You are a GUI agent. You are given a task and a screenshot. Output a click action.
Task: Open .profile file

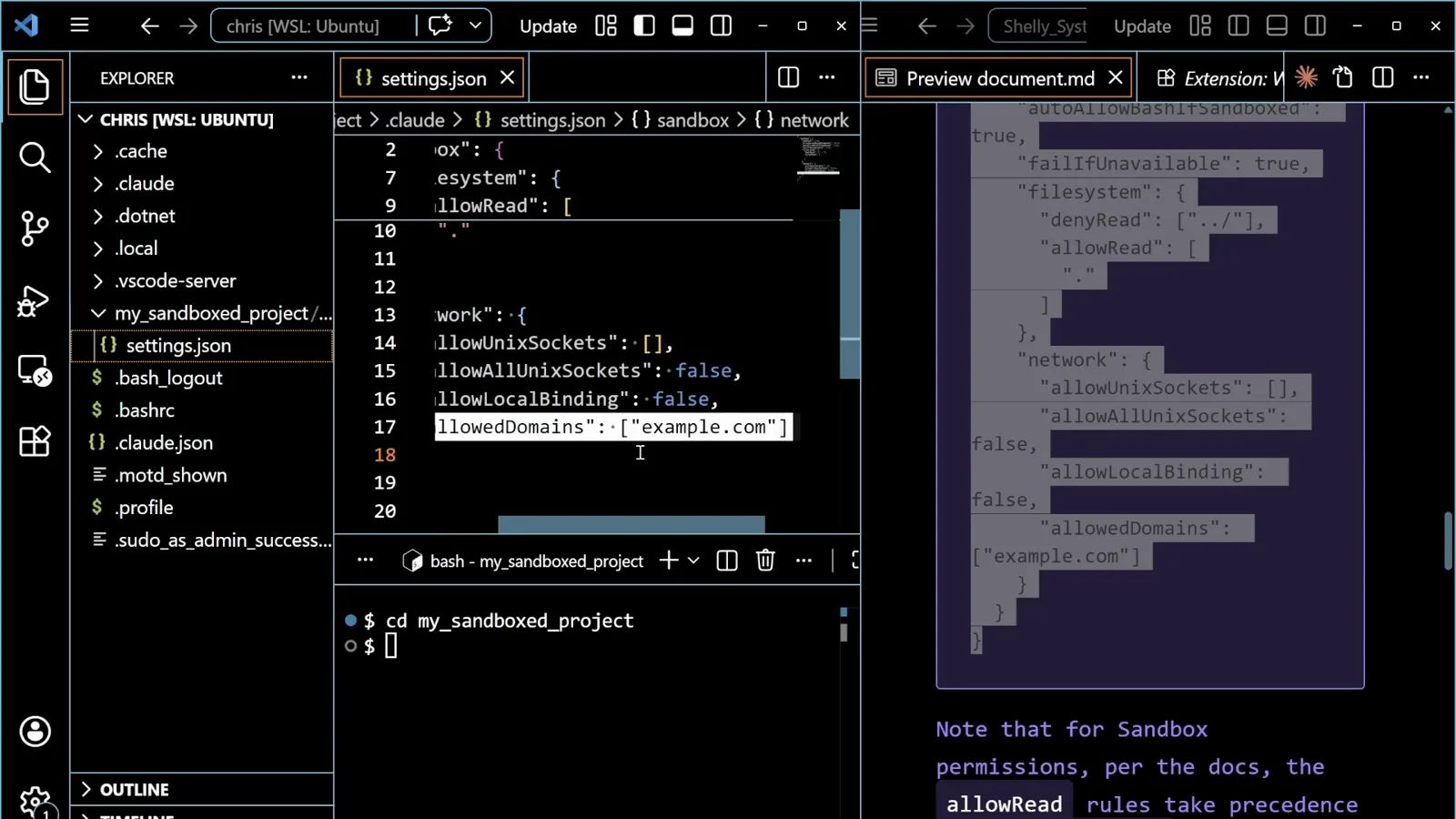[x=202, y=508]
